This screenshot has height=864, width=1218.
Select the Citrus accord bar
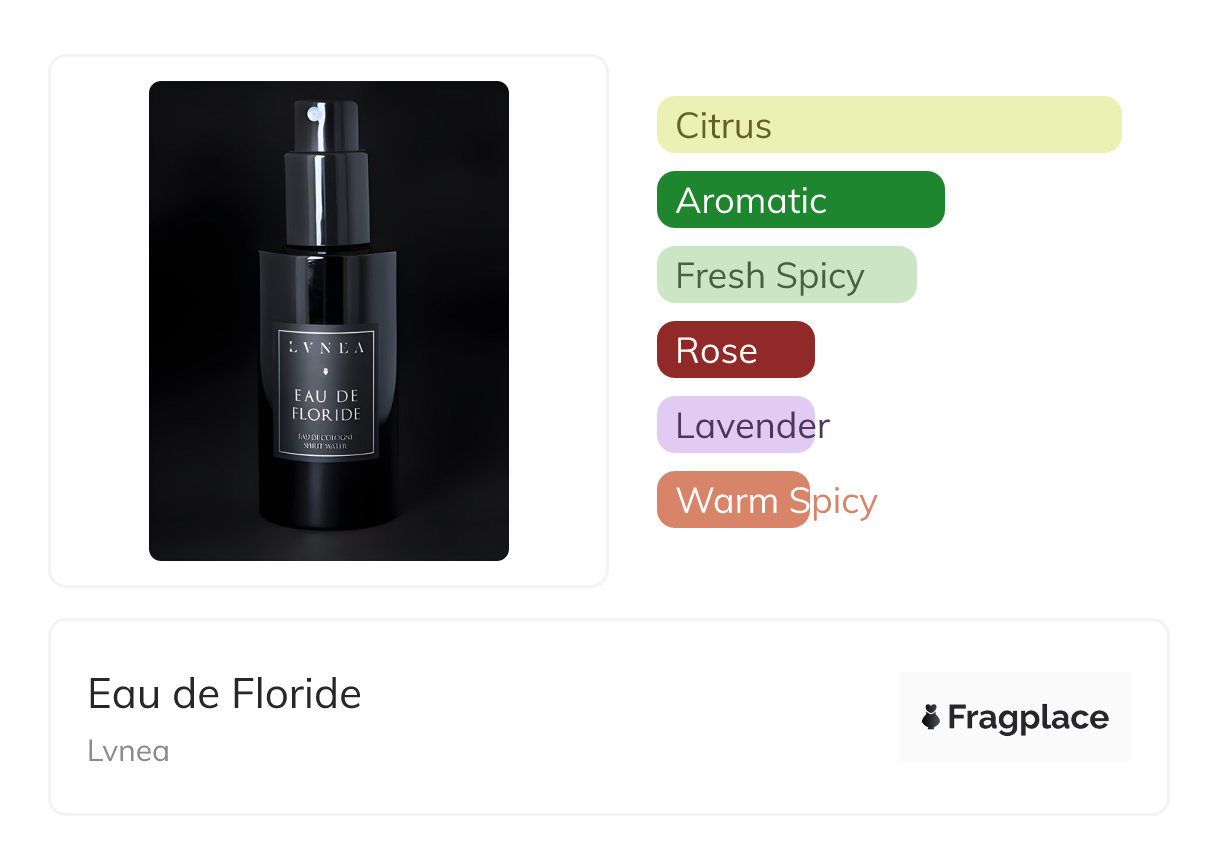point(889,125)
